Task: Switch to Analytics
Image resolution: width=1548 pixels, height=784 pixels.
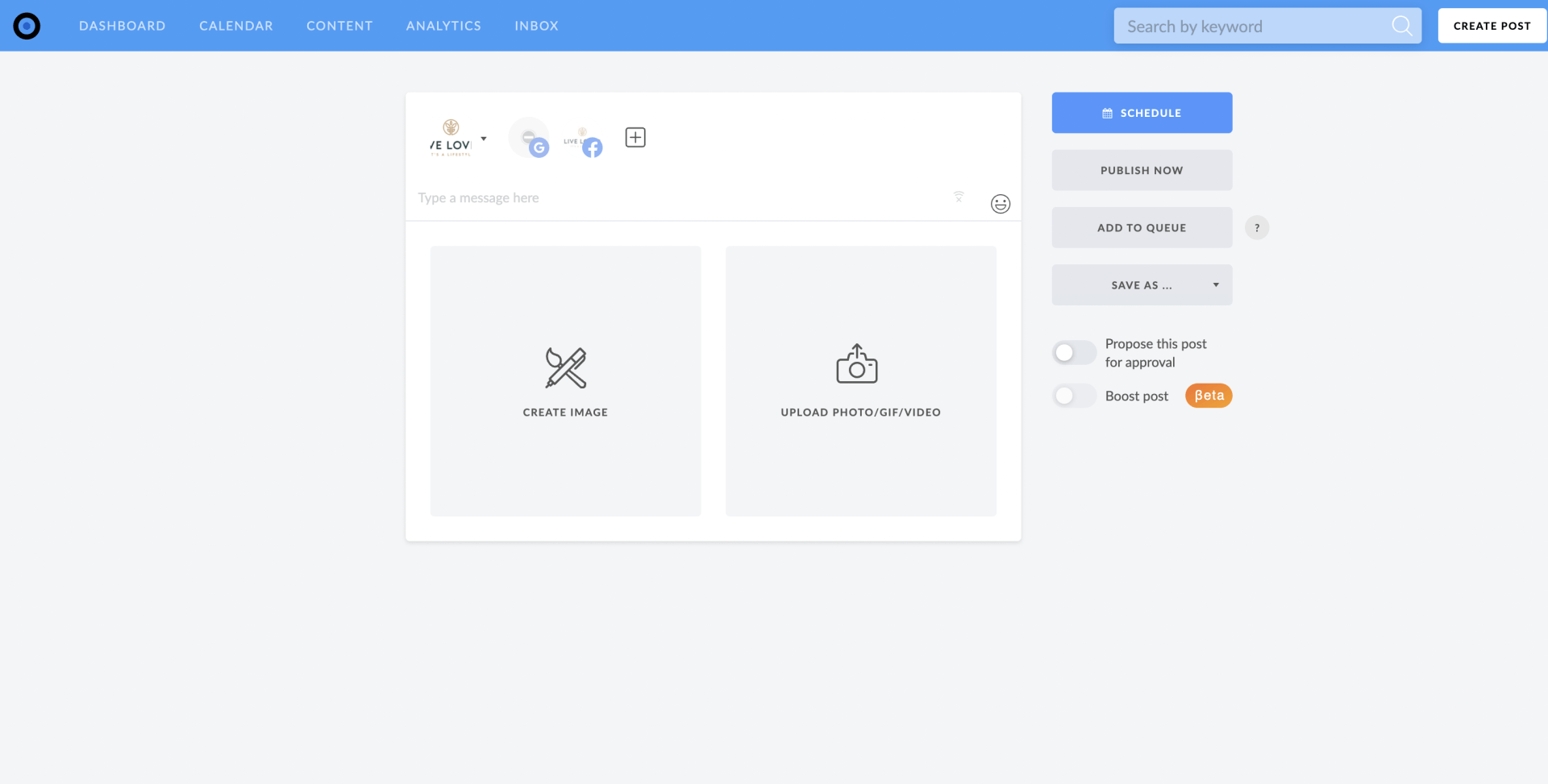Action: tap(443, 26)
